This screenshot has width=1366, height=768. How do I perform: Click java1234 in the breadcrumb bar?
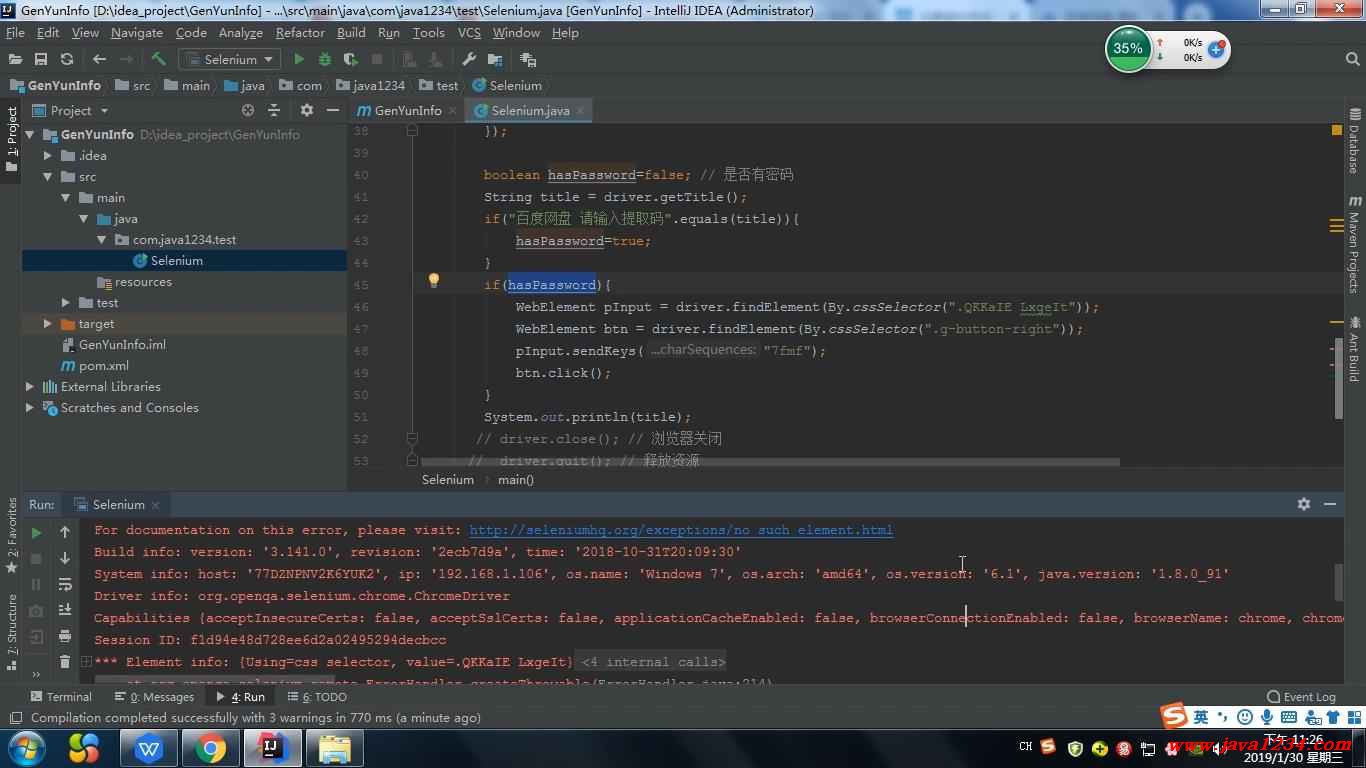[x=371, y=85]
